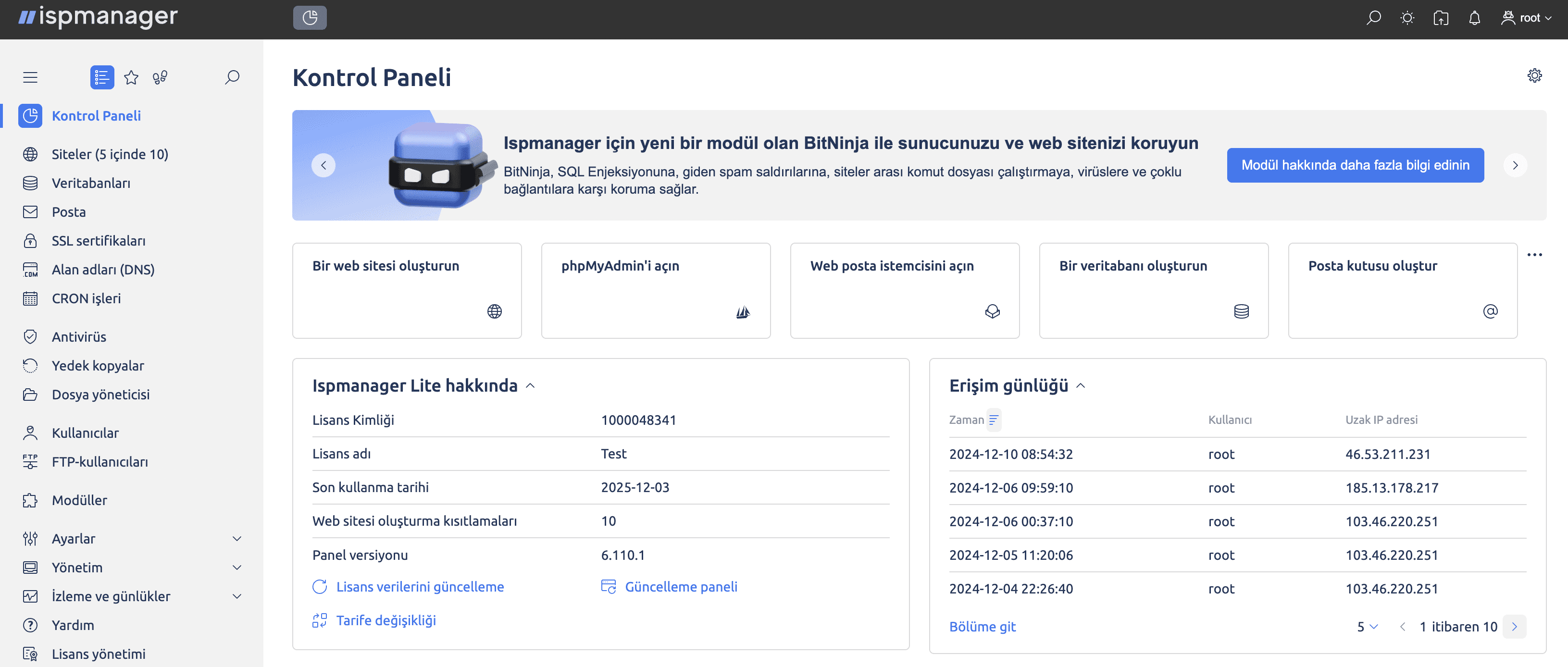The width and height of the screenshot is (1568, 667).
Task: Open notifications bell
Action: click(1474, 18)
